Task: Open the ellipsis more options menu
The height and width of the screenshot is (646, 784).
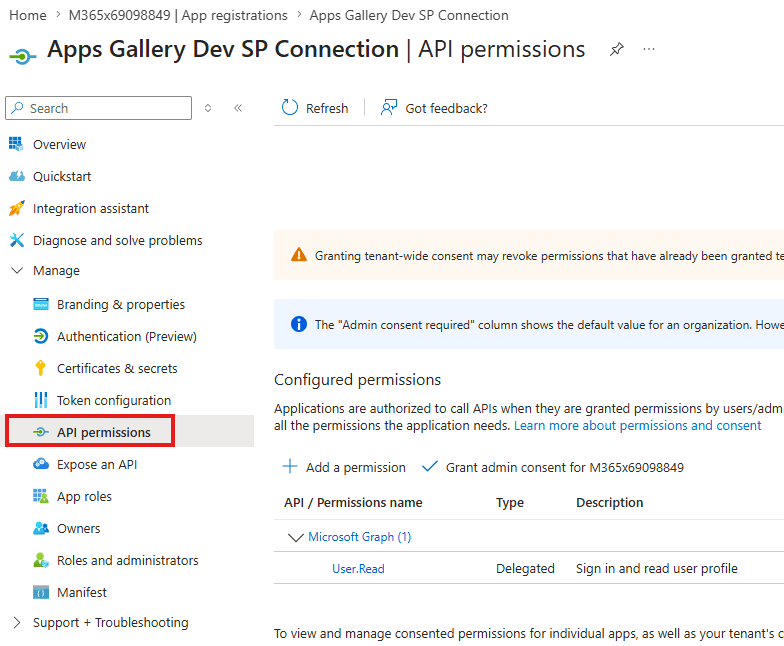Action: (649, 49)
